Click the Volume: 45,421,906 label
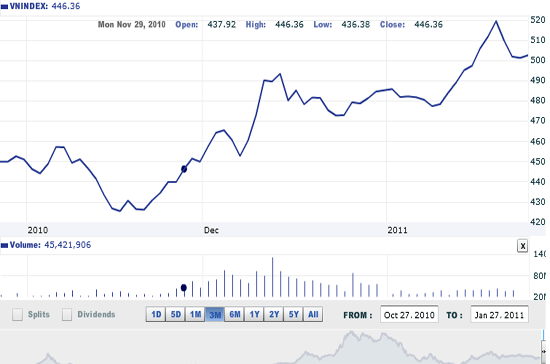550x364 pixels. point(50,245)
